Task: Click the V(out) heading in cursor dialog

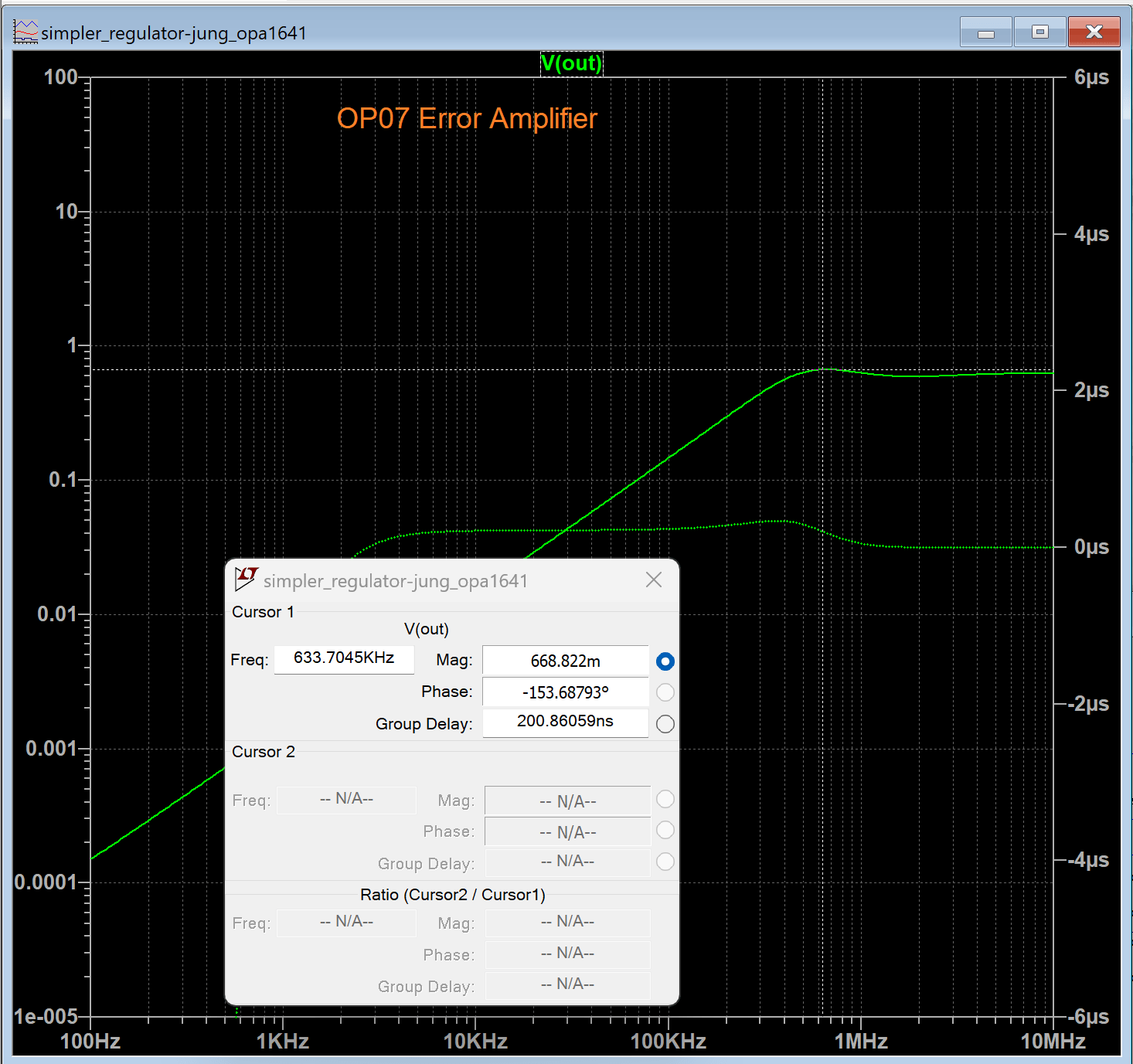Action: 427,629
